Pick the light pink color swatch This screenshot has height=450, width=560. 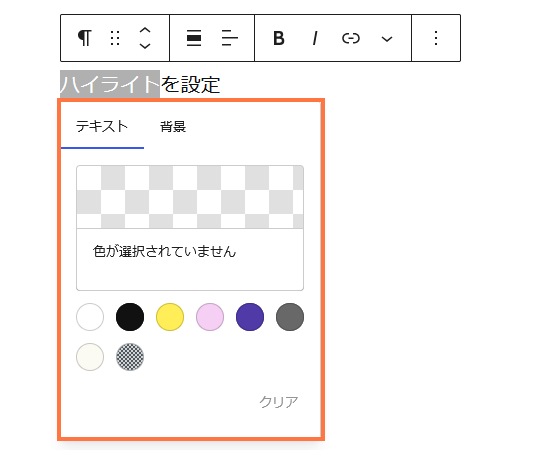tap(210, 317)
